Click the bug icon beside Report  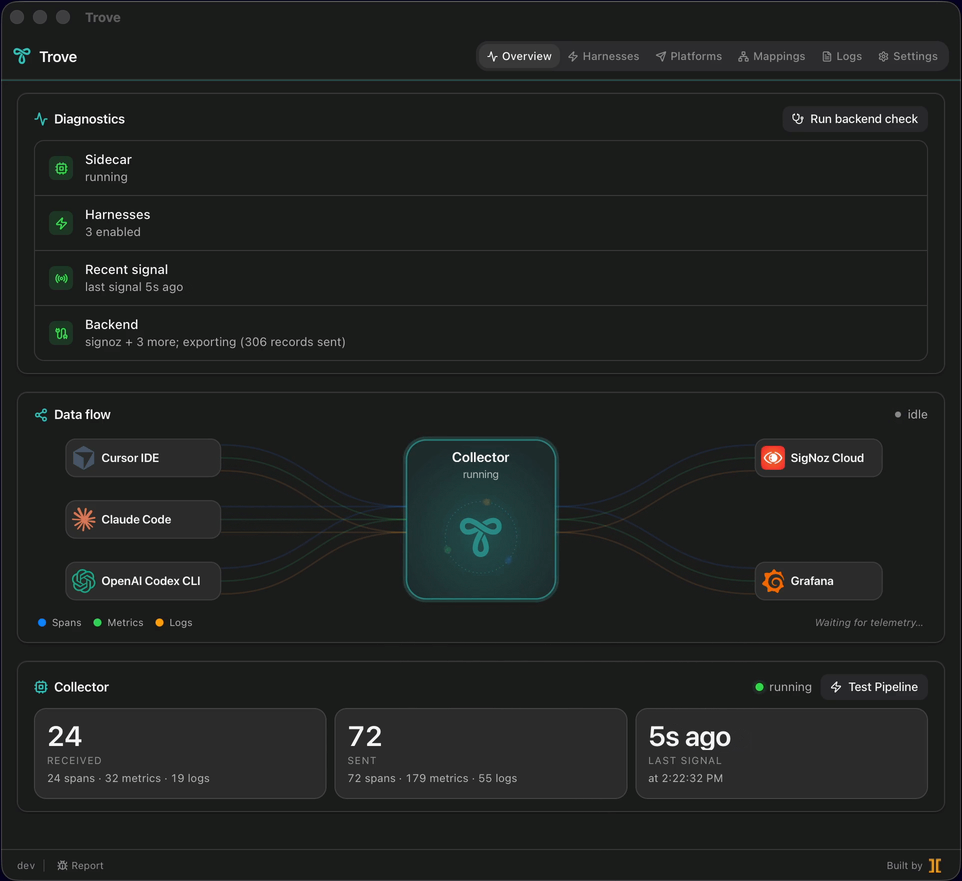[62, 866]
